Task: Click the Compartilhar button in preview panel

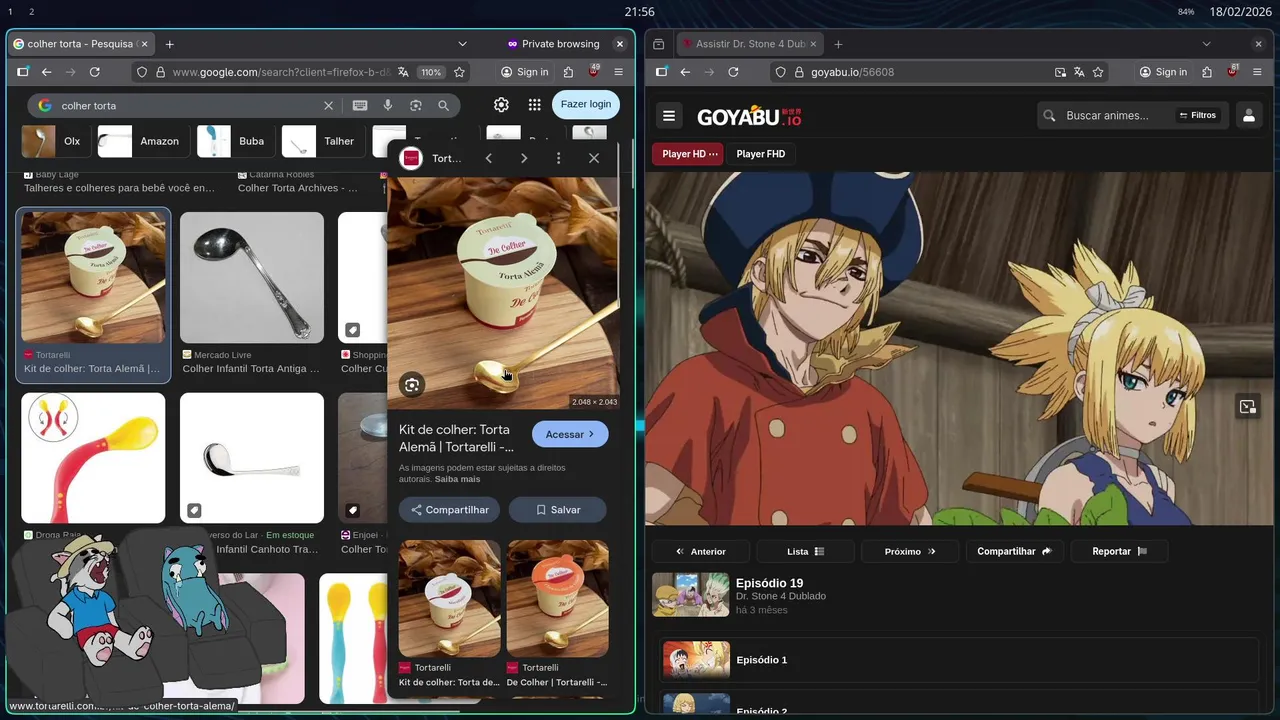Action: click(449, 510)
